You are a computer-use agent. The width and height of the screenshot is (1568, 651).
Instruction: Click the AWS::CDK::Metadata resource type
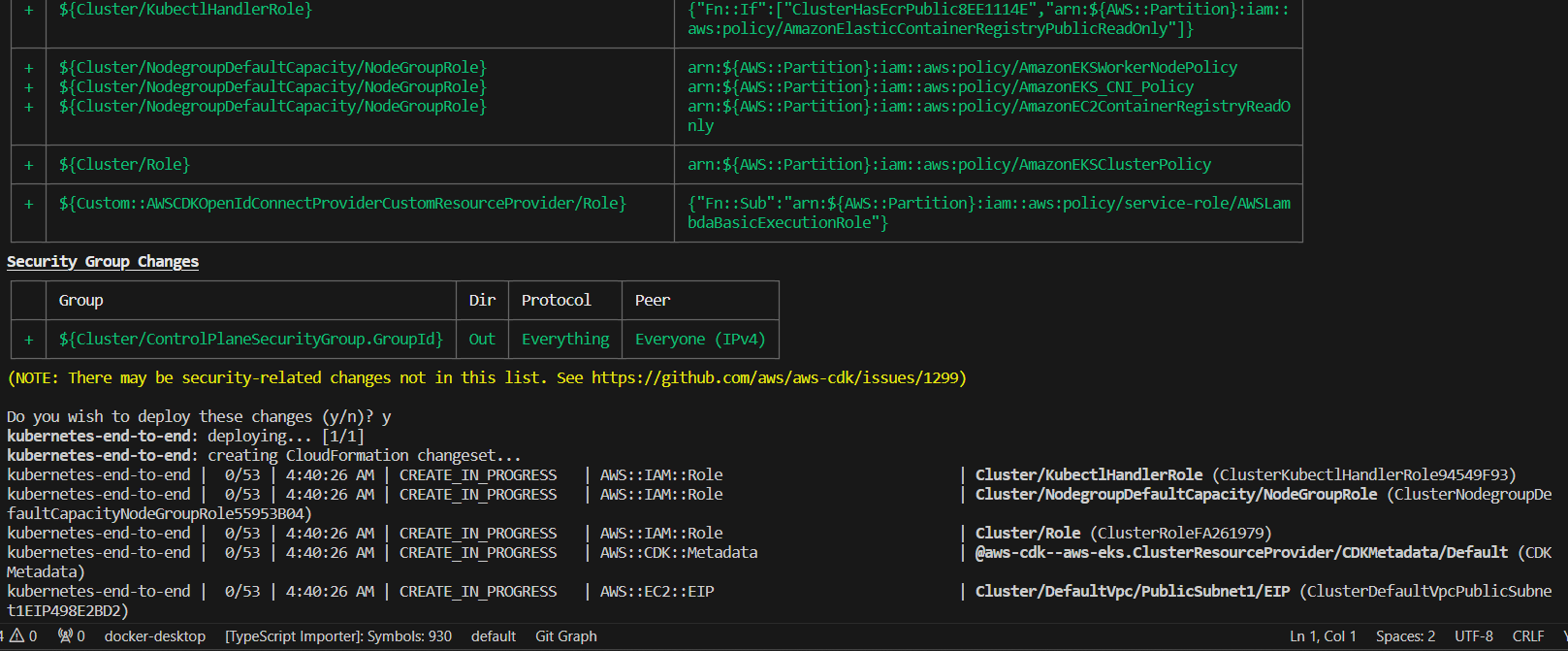tap(678, 553)
